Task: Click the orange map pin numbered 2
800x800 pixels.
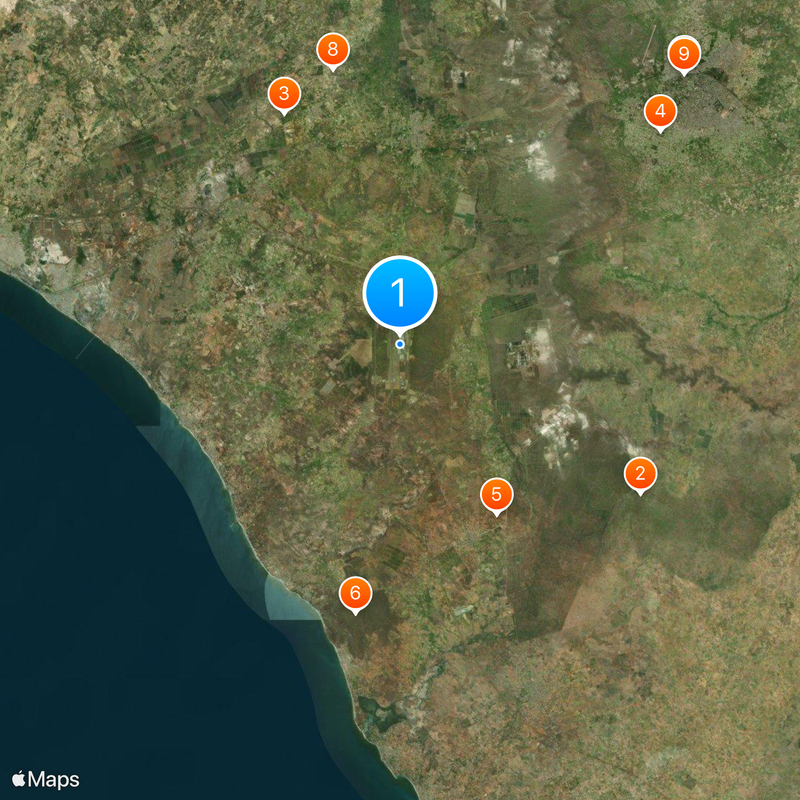Action: click(640, 474)
